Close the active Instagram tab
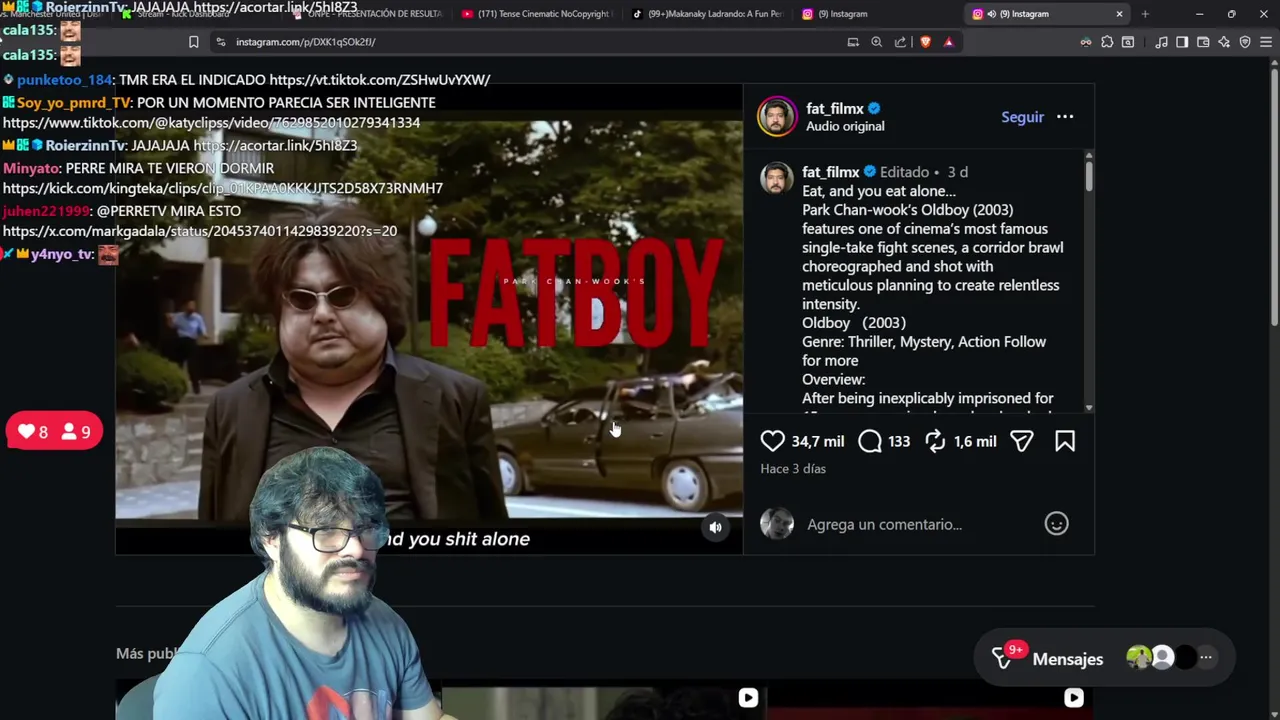Image resolution: width=1280 pixels, height=720 pixels. [x=1119, y=14]
